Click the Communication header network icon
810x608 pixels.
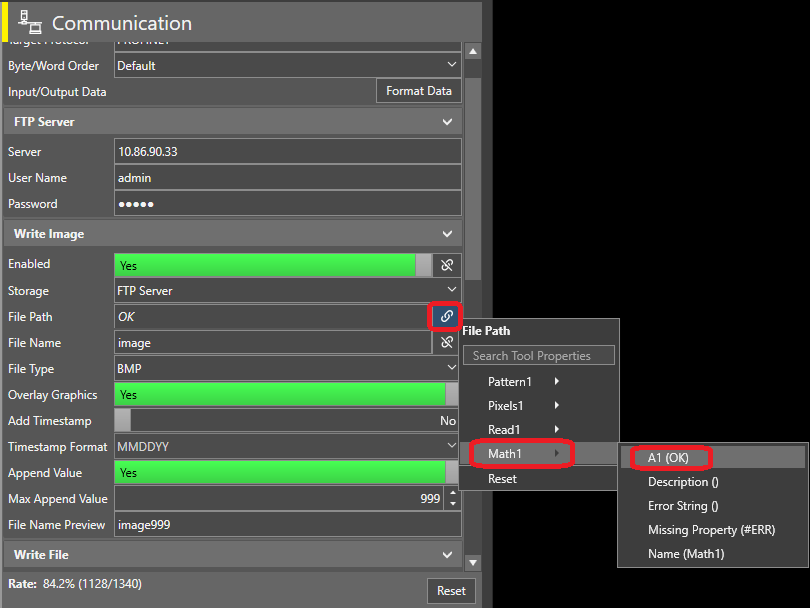pyautogui.click(x=30, y=23)
